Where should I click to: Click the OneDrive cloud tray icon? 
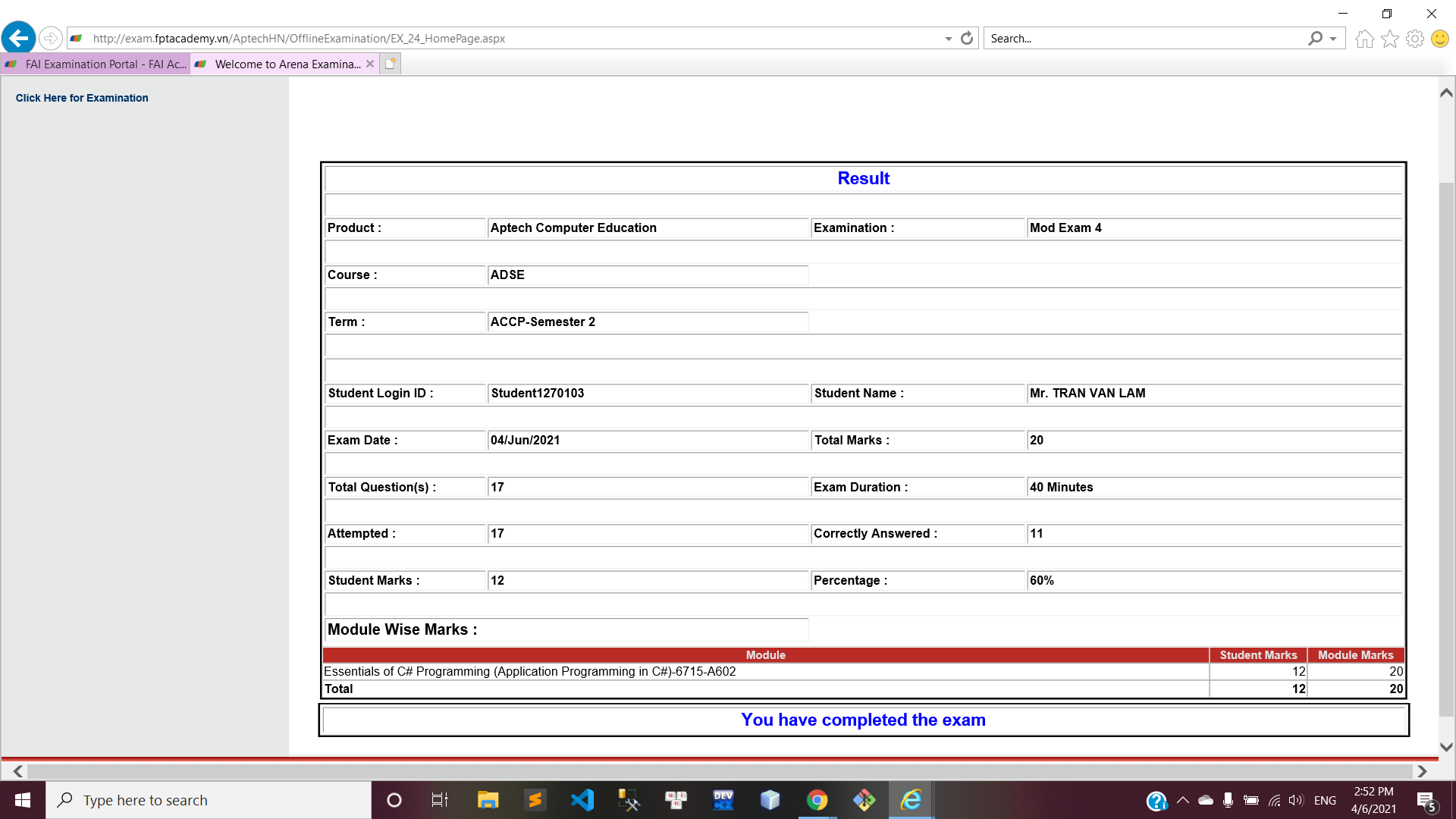pyautogui.click(x=1206, y=801)
